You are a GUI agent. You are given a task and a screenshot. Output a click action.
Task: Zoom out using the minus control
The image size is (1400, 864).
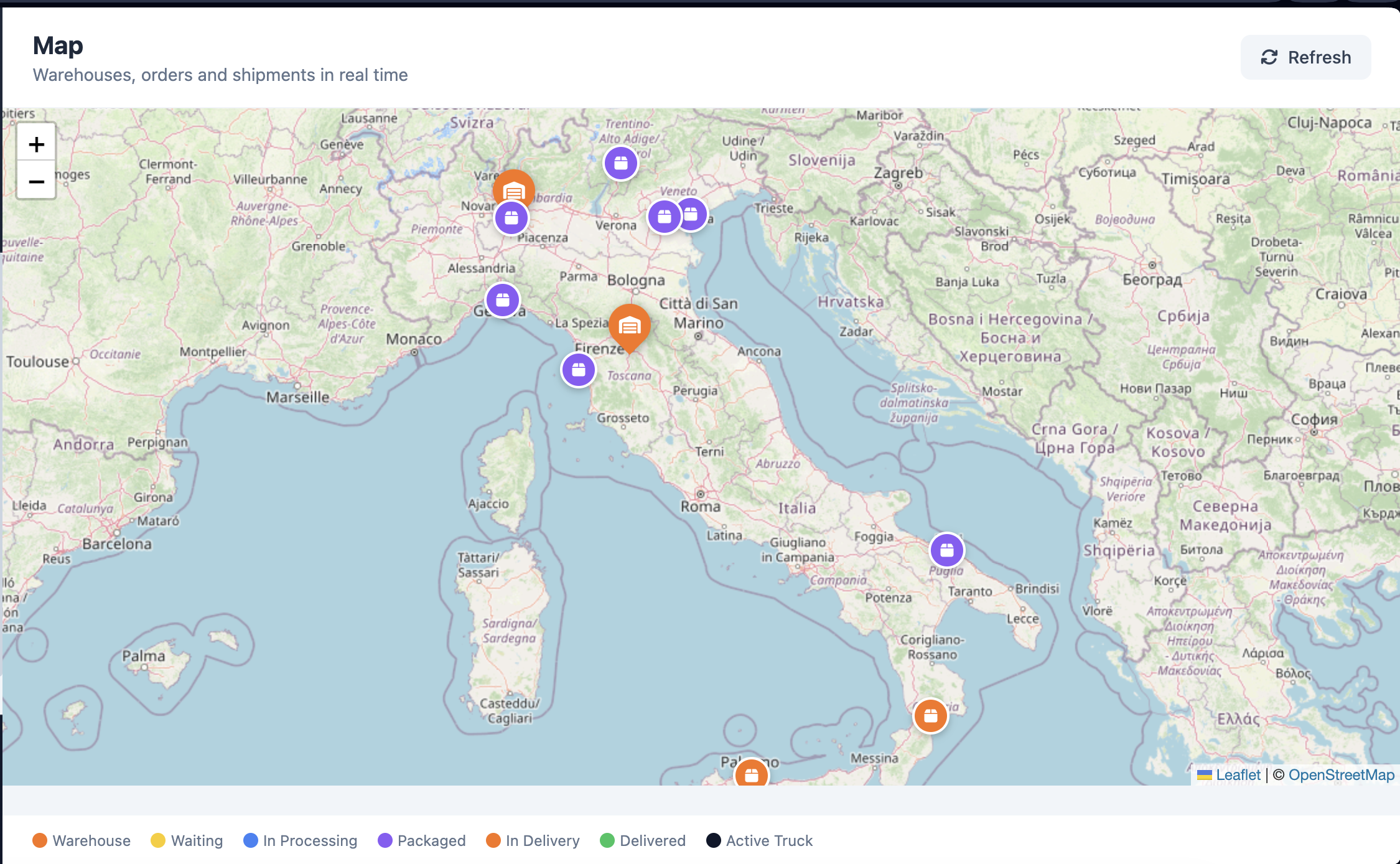point(36,181)
